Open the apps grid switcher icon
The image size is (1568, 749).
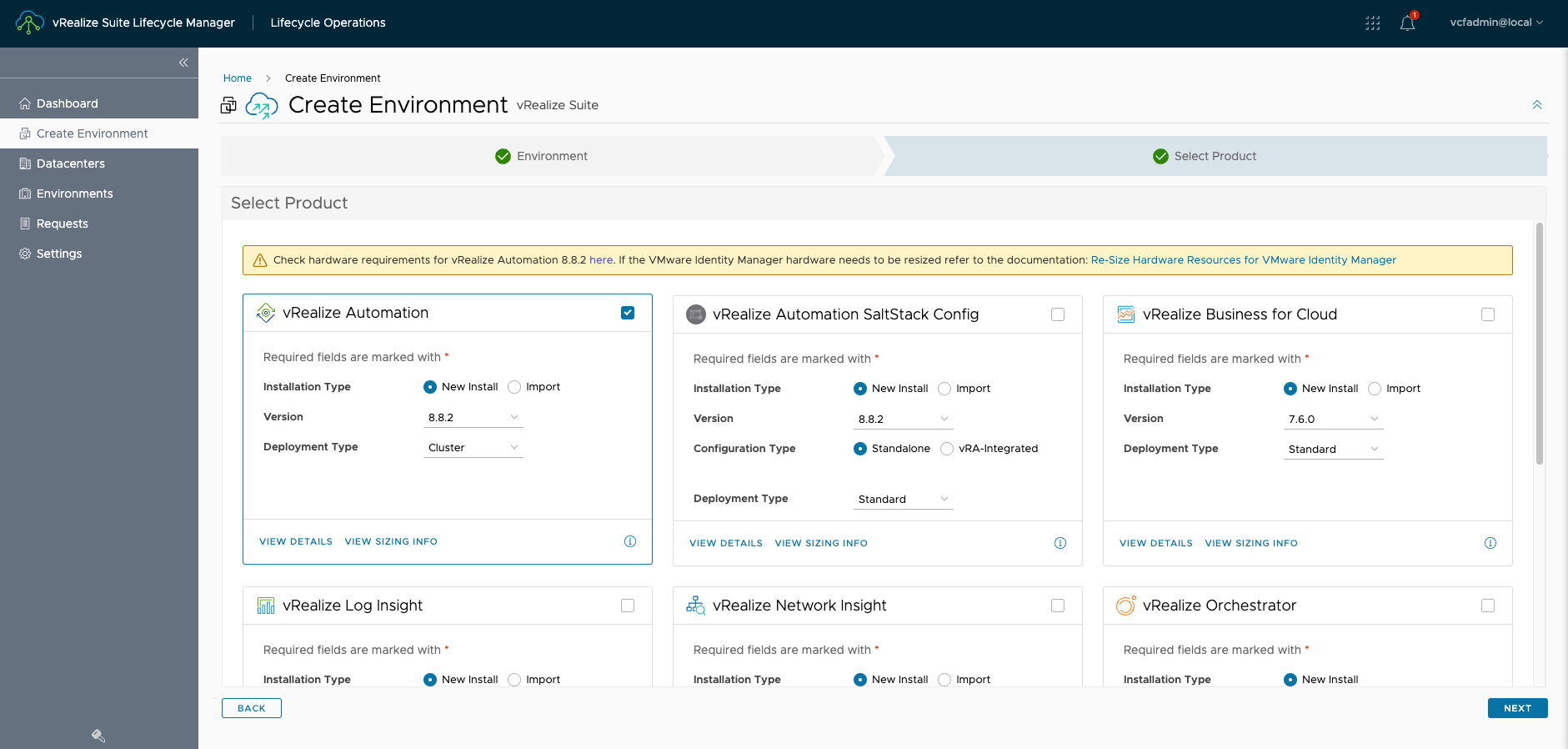tap(1373, 23)
